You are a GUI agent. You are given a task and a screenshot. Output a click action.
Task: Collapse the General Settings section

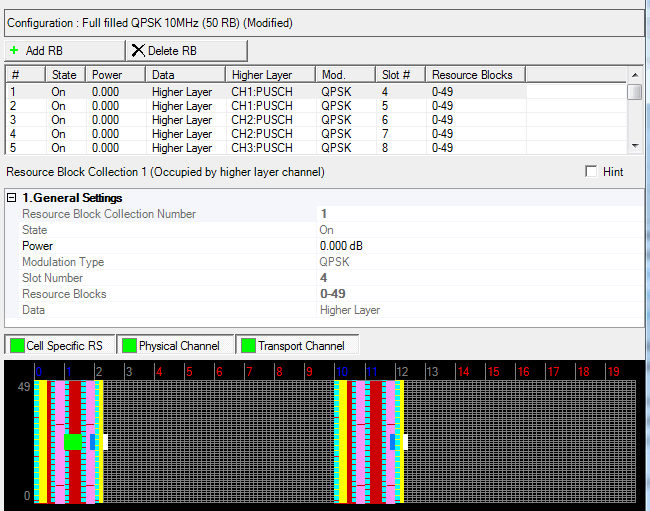[x=12, y=198]
